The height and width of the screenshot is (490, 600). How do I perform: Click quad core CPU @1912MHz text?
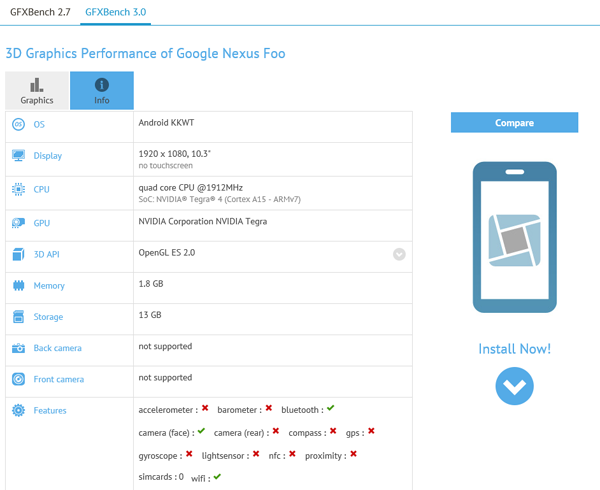tap(191, 187)
